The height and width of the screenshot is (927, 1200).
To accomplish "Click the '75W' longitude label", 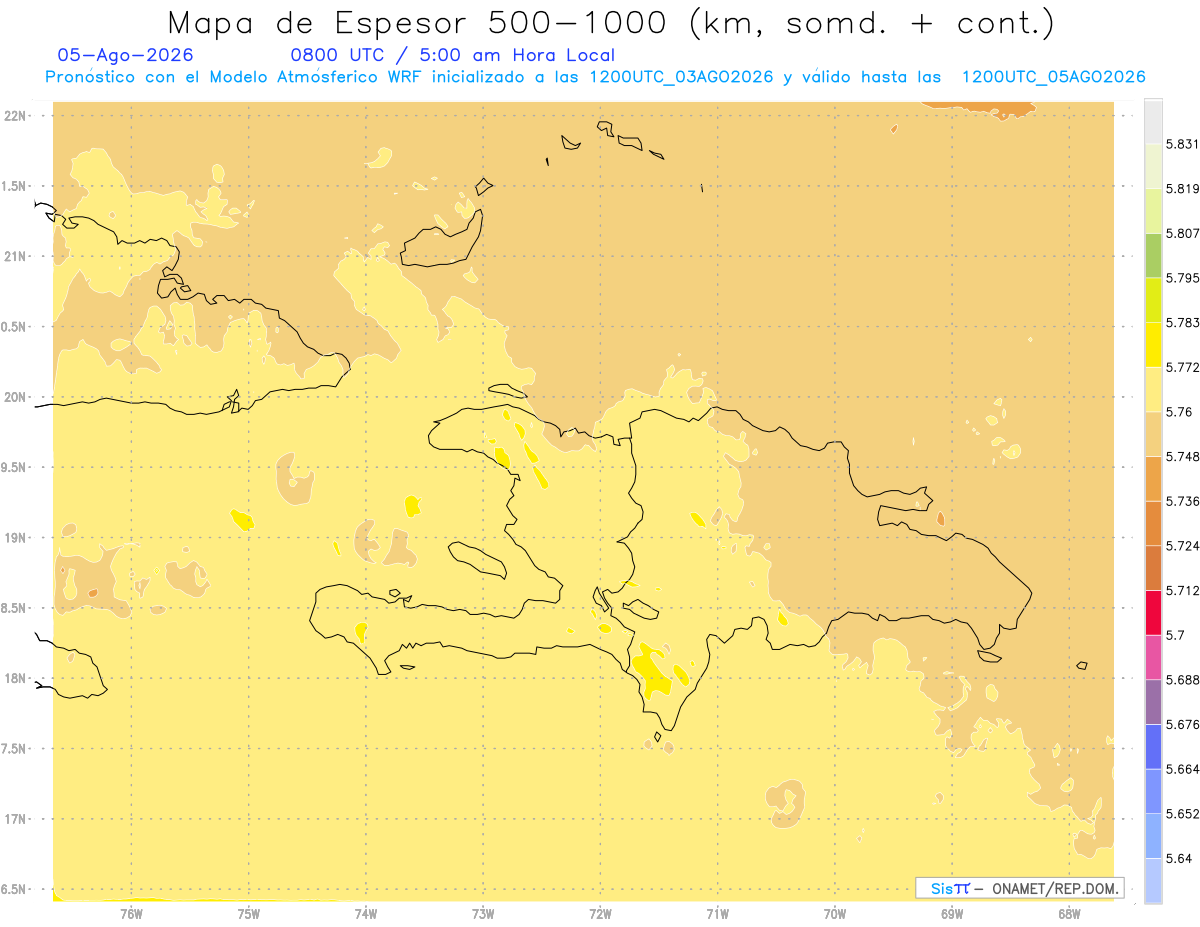I will point(249,914).
